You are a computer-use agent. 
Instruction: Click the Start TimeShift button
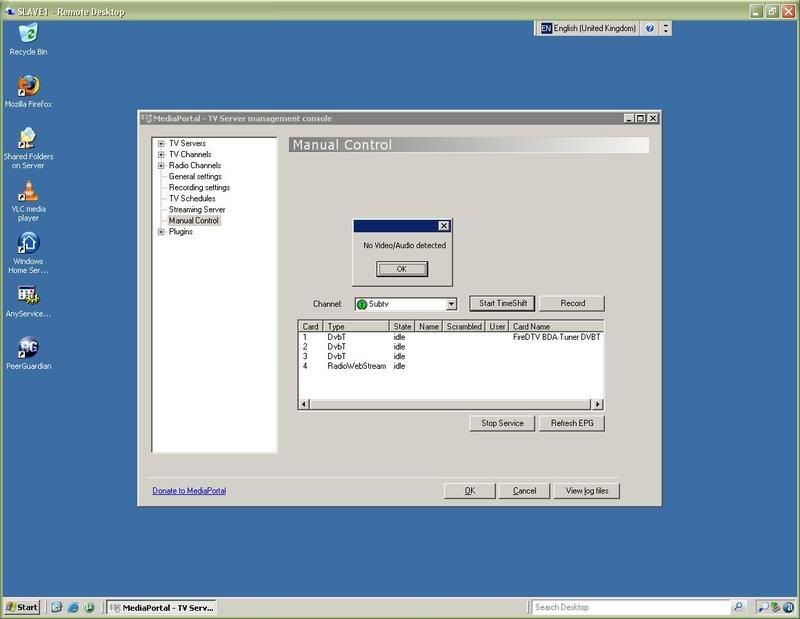tap(503, 303)
